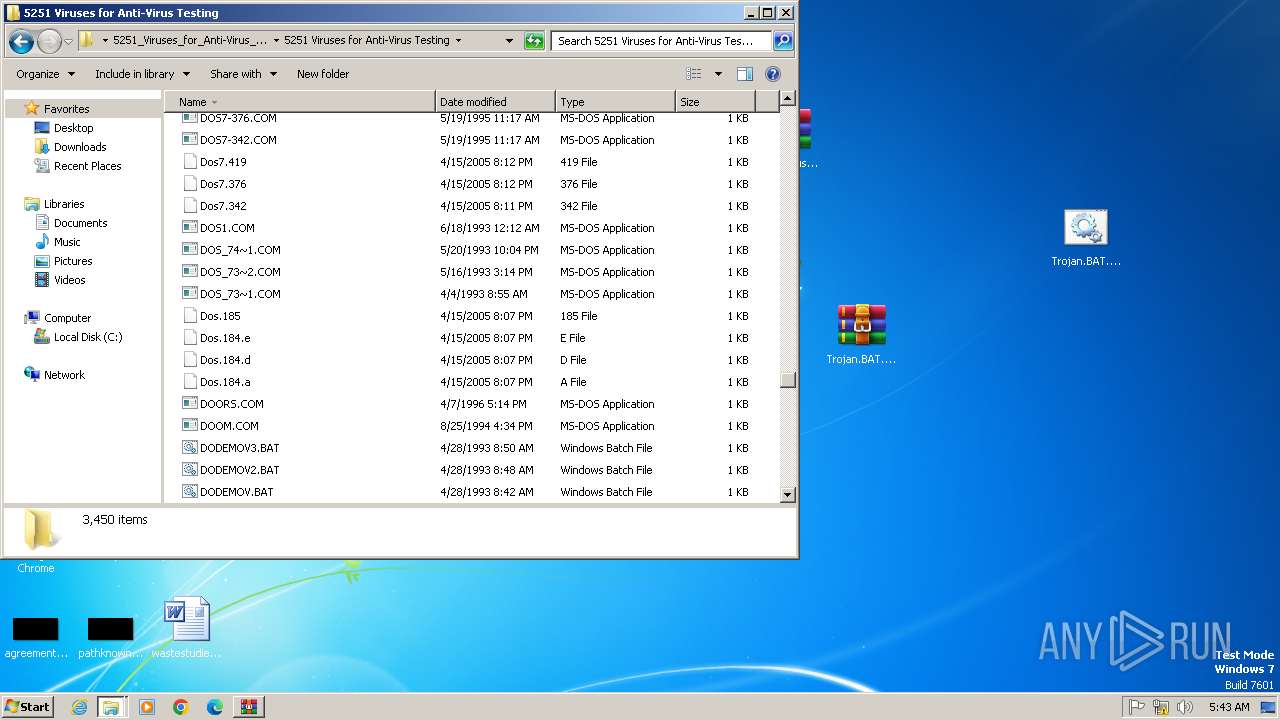This screenshot has width=1280, height=720.
Task: Select file Dos.184.e
Action: coord(225,338)
